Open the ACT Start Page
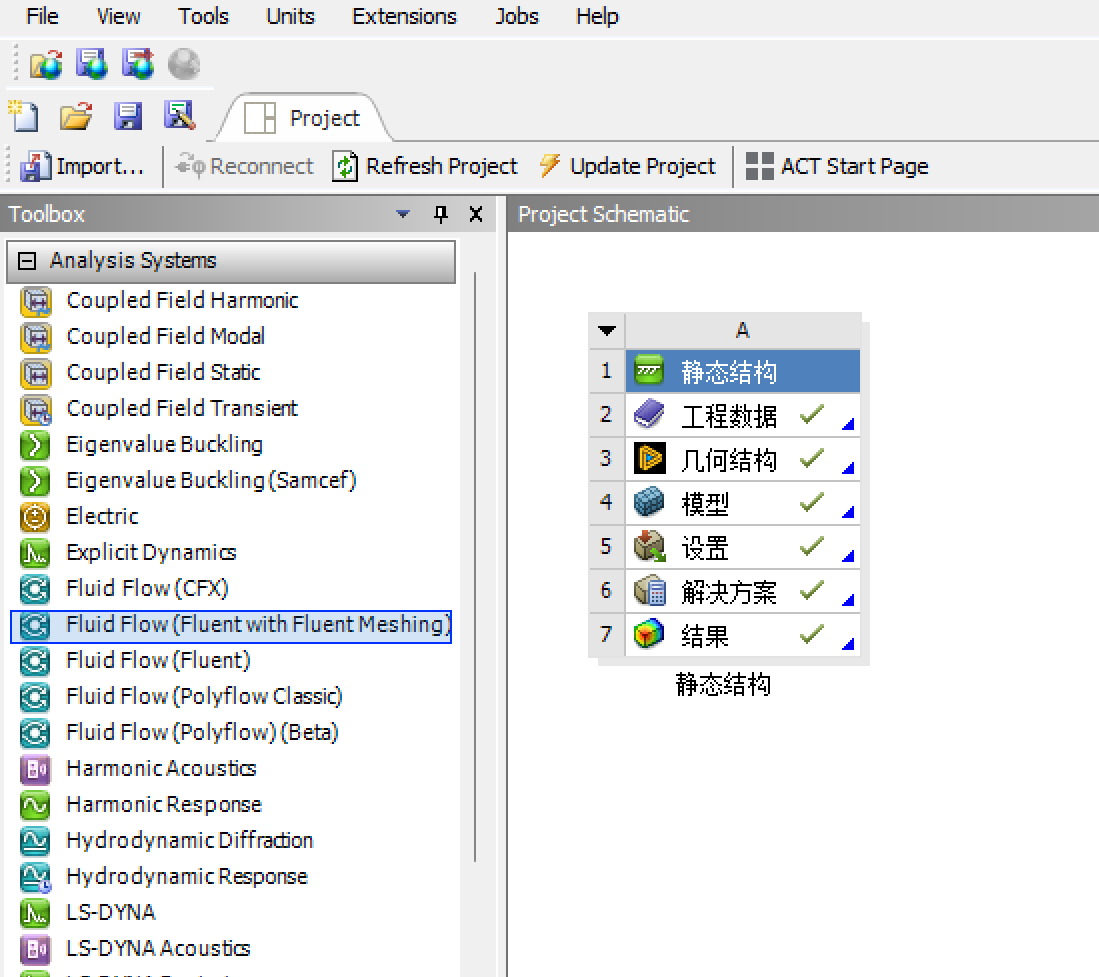1099x977 pixels. [x=837, y=166]
